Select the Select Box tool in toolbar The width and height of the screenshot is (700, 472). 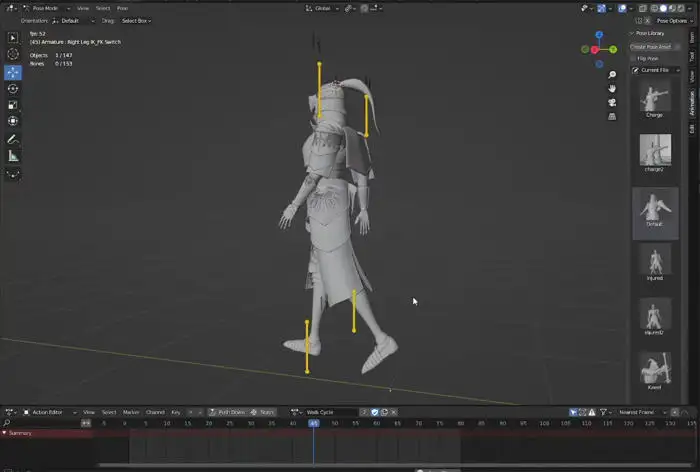13,38
